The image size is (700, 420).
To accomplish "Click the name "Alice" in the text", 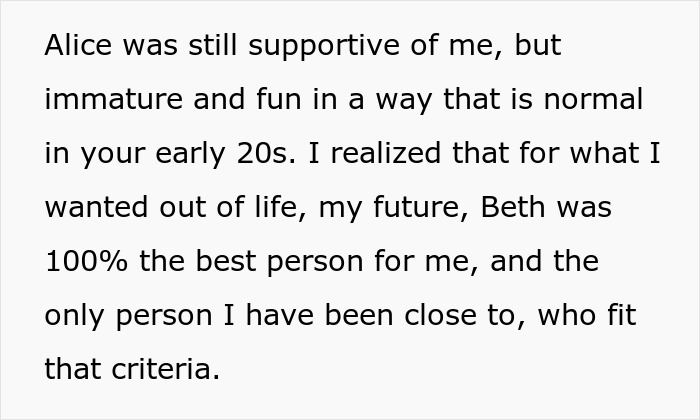I will (76, 48).
